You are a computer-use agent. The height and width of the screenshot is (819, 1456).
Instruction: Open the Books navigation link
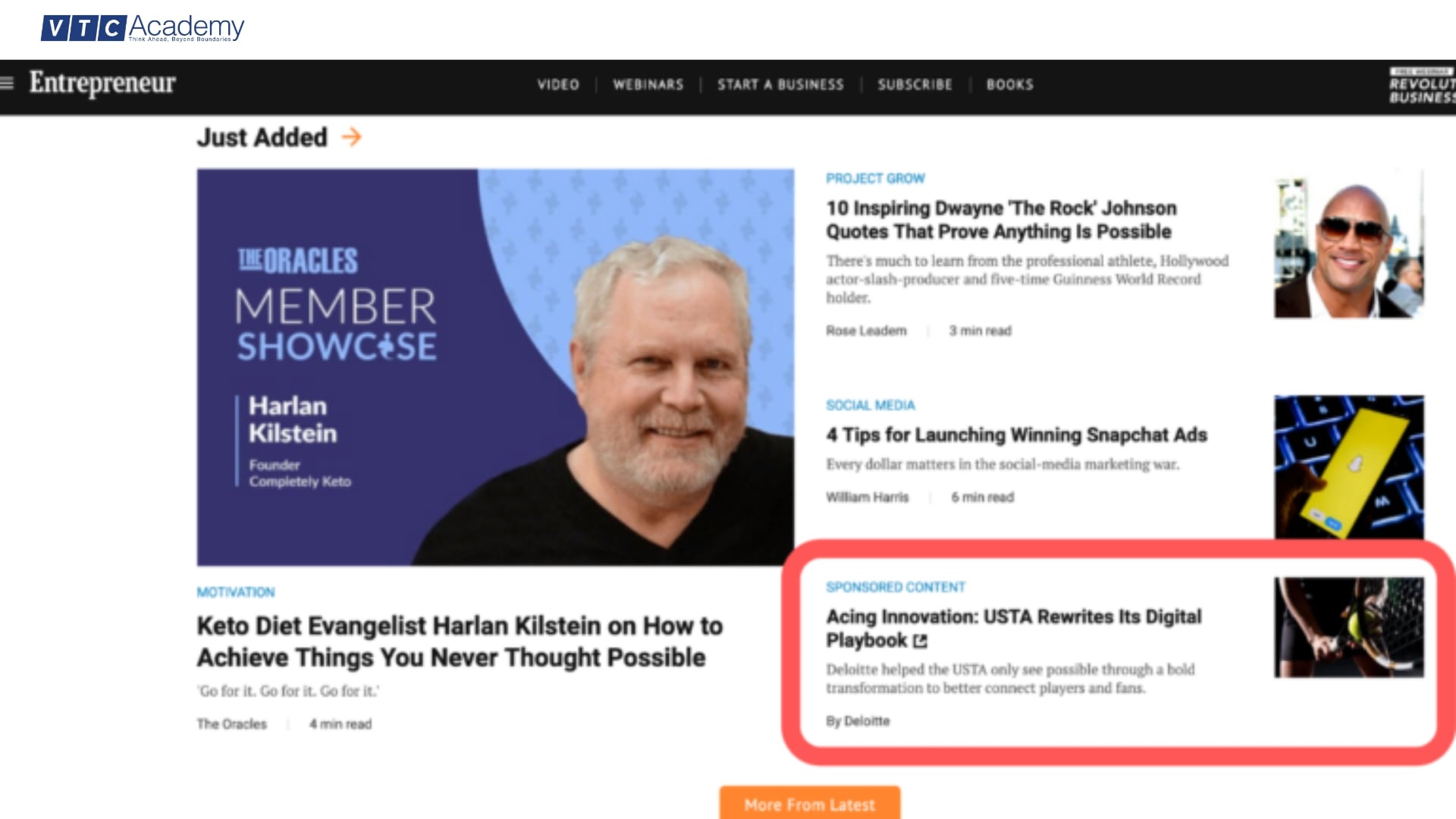1009,85
